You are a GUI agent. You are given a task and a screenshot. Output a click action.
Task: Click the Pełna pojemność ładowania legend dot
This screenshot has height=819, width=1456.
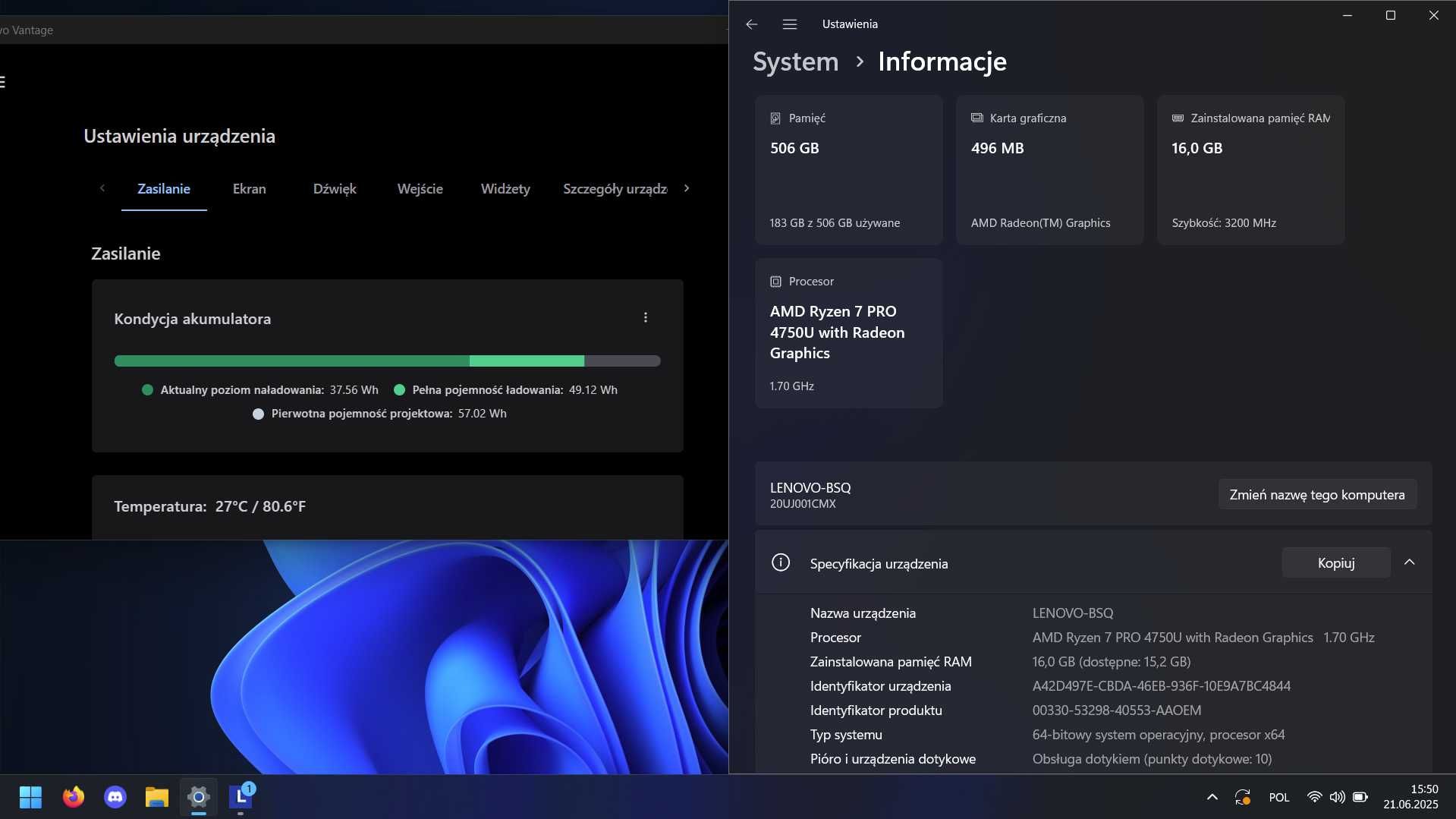(x=399, y=390)
